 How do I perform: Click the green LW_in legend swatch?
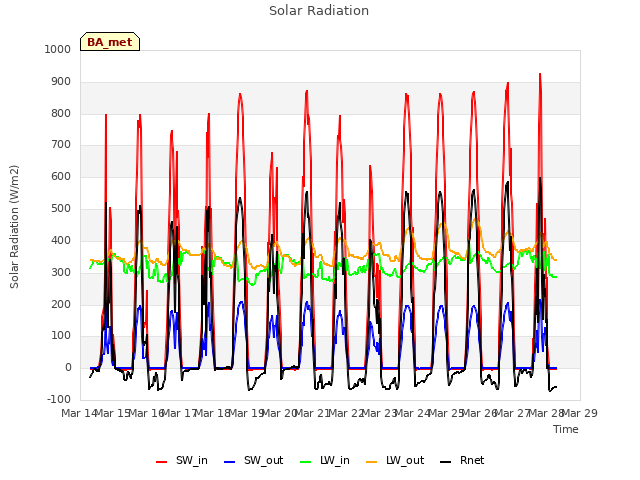coord(306,462)
